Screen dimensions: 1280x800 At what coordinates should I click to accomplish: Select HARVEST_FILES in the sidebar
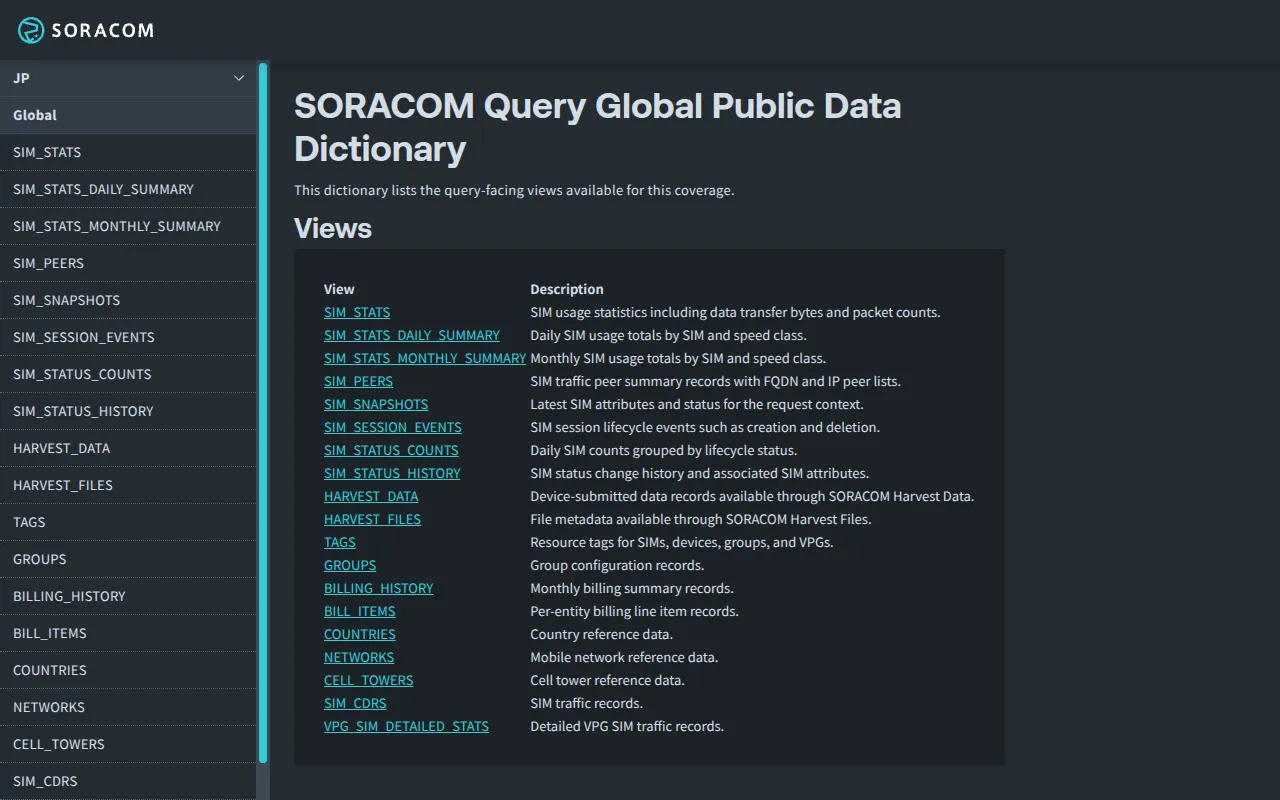tap(128, 485)
